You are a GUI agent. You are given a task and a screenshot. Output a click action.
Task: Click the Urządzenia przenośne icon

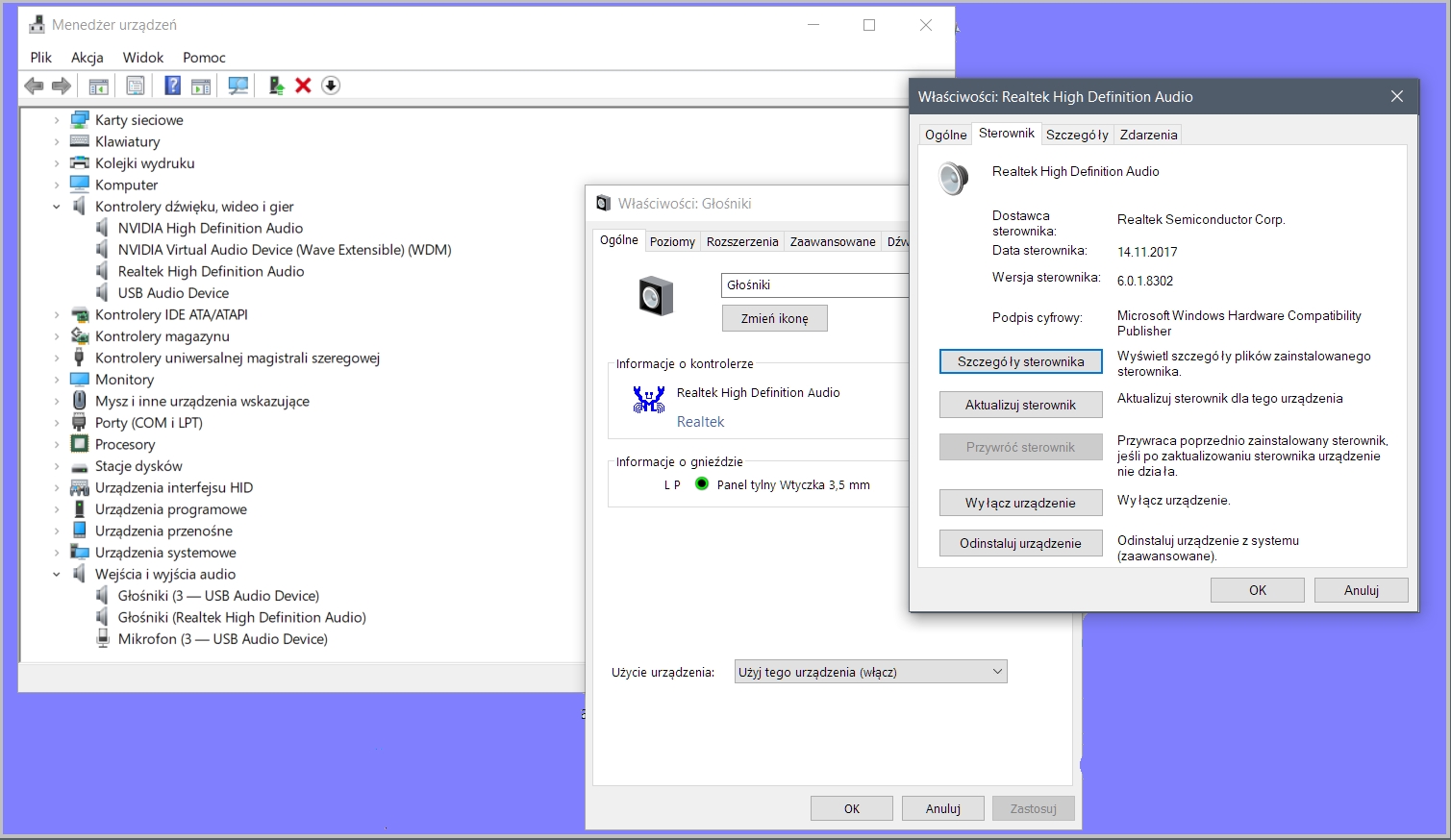pyautogui.click(x=80, y=531)
